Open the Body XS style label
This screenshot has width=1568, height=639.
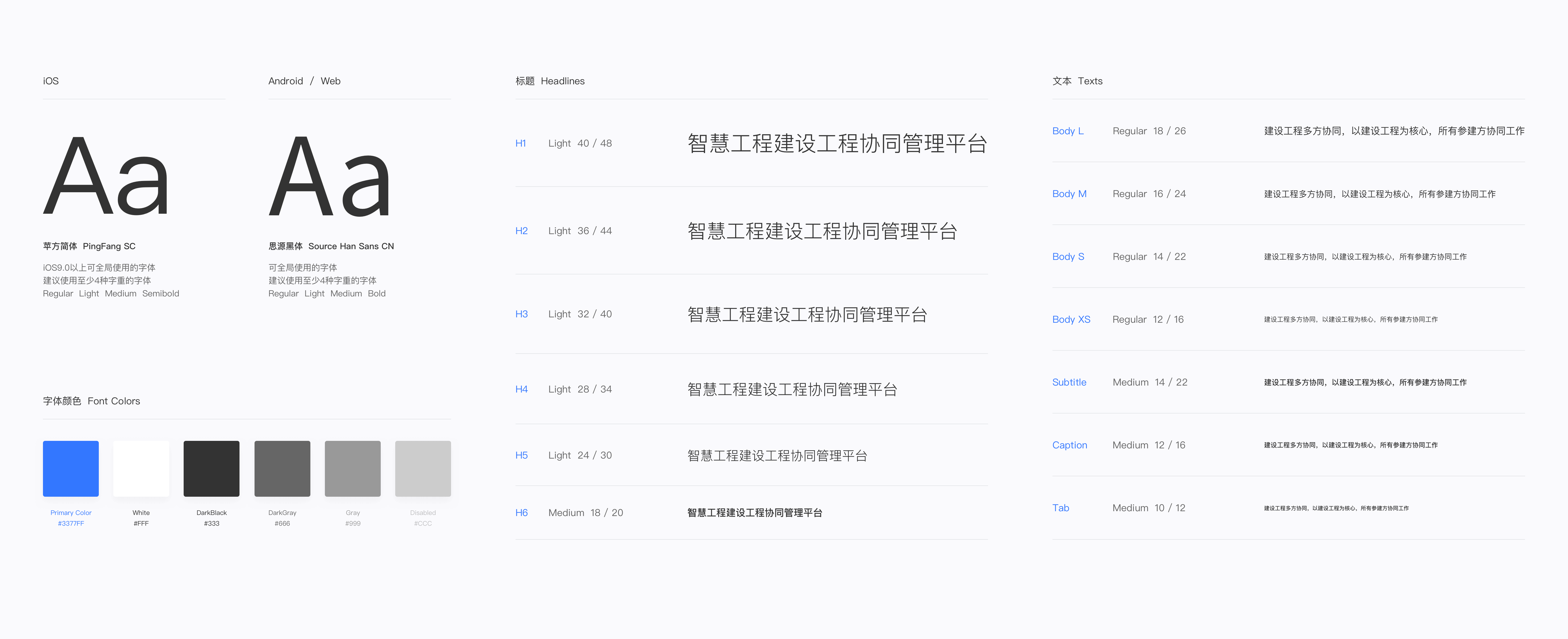point(1071,319)
